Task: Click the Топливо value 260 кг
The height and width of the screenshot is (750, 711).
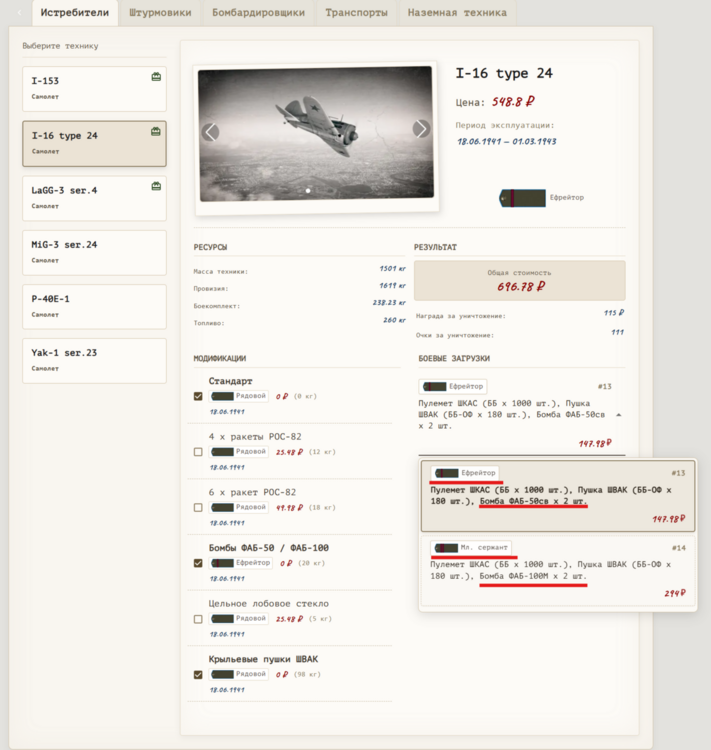Action: coord(394,320)
